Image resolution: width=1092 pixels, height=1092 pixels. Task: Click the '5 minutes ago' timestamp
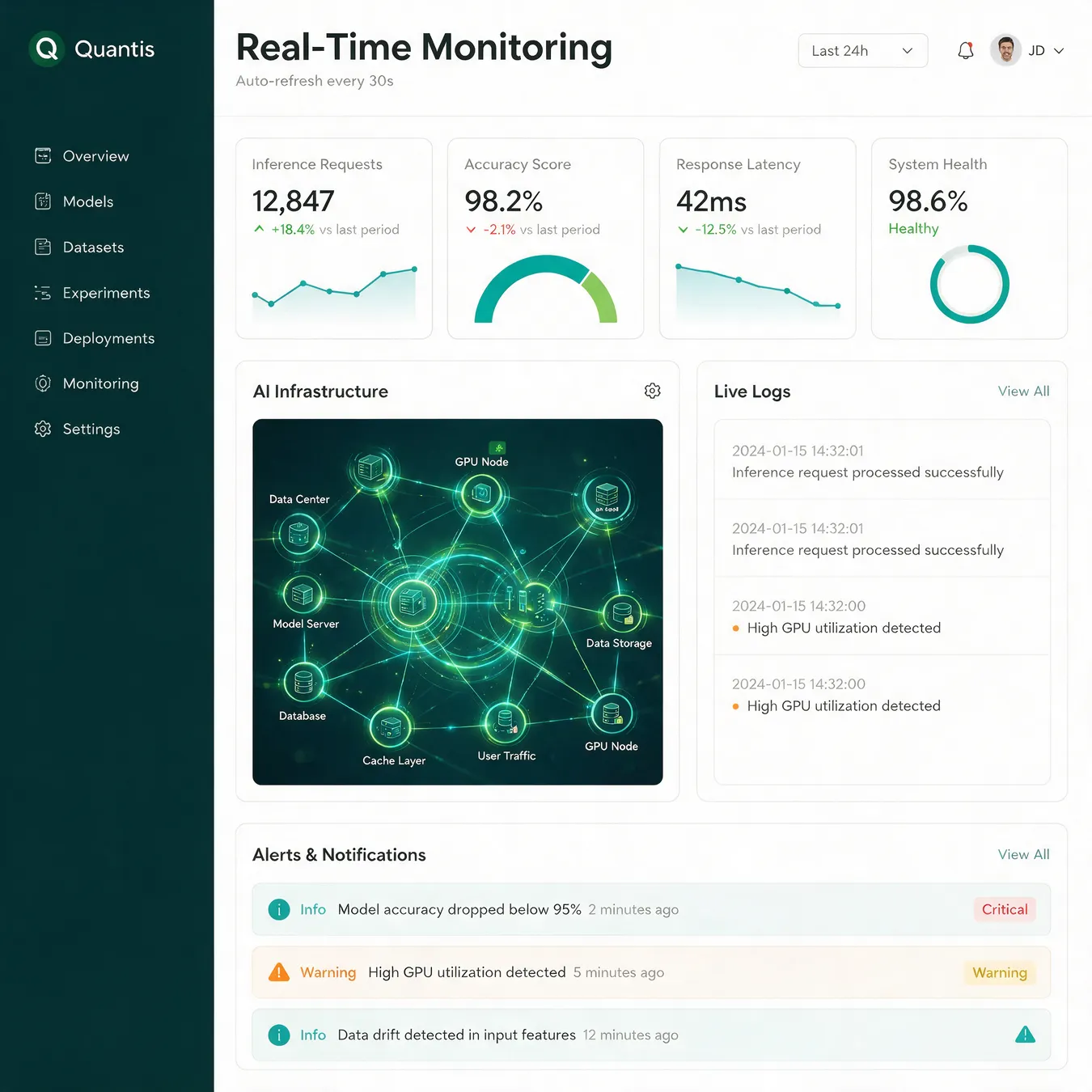click(x=619, y=972)
